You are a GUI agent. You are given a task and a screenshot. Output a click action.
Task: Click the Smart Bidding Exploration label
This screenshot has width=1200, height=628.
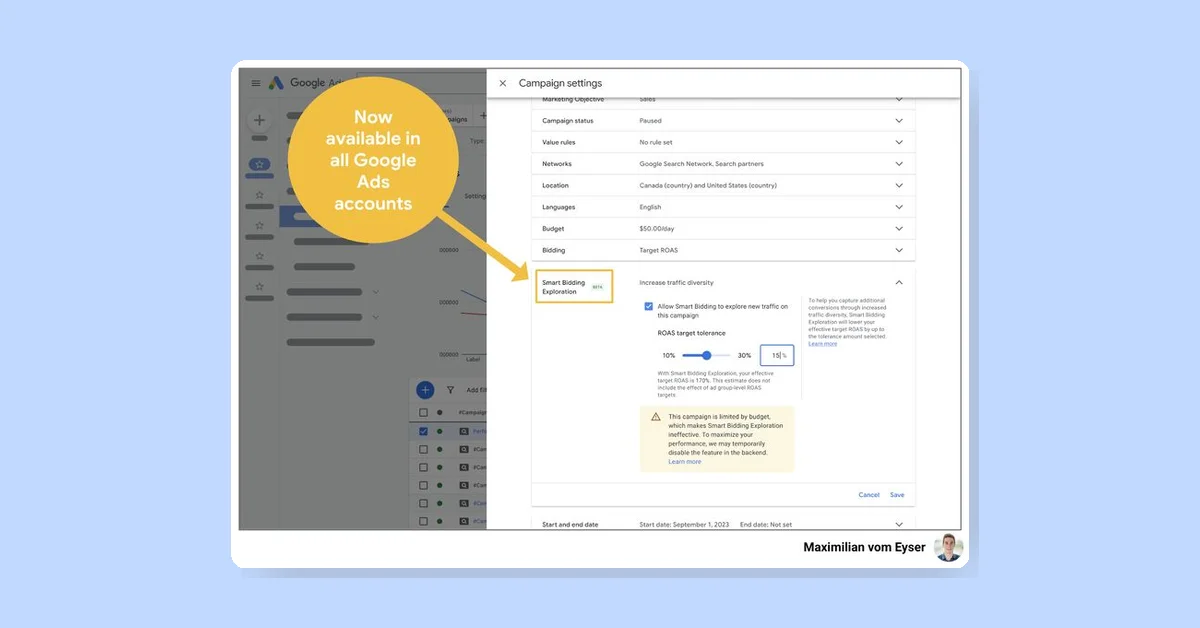(564, 287)
